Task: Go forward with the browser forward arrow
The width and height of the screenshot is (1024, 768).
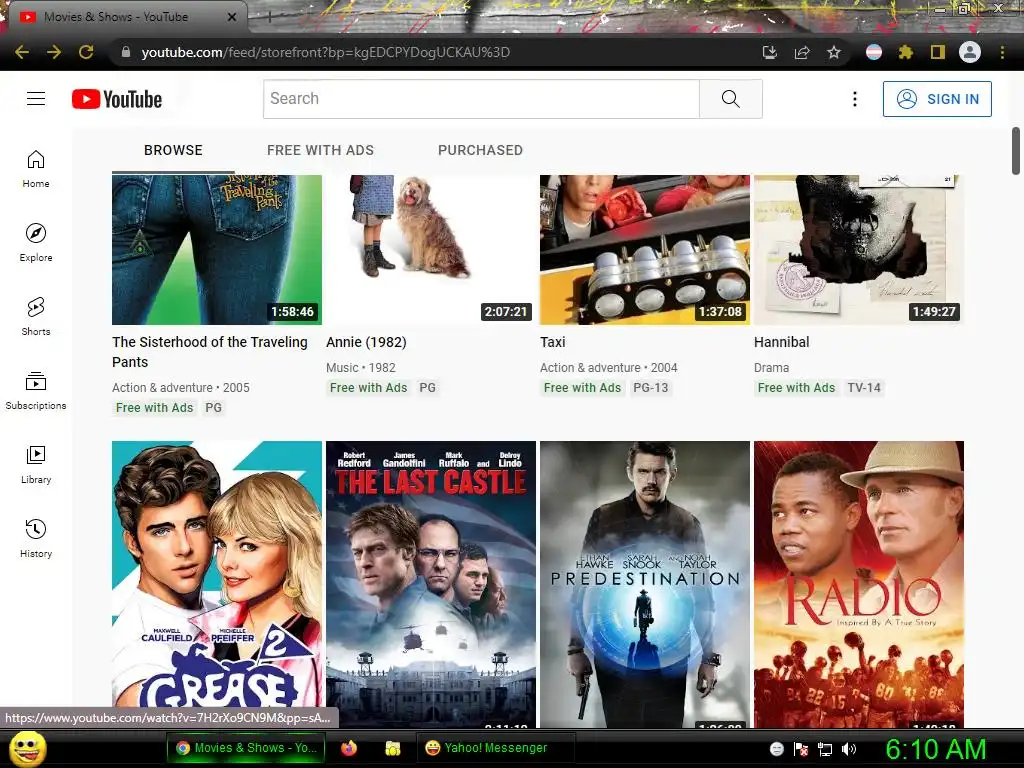Action: coord(54,52)
